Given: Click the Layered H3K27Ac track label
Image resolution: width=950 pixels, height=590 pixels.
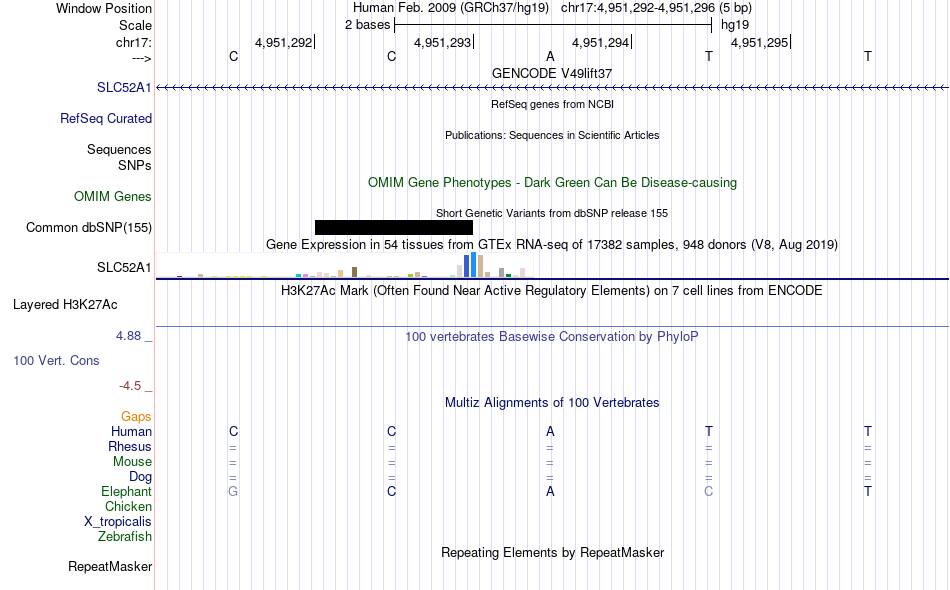Looking at the screenshot, I should pyautogui.click(x=65, y=305).
